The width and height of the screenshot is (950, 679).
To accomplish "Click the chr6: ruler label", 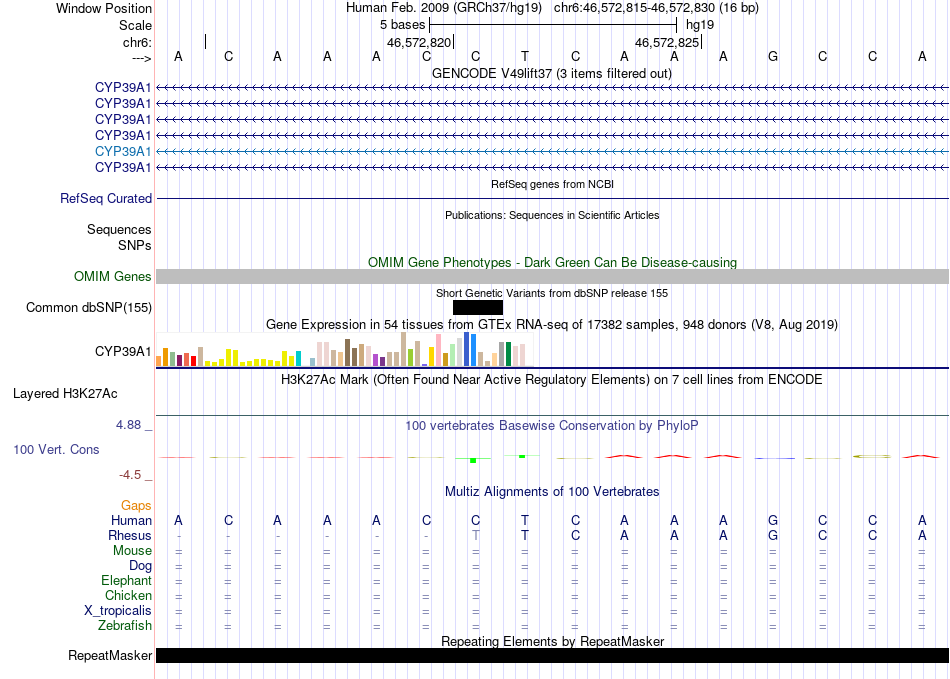I will [137, 42].
